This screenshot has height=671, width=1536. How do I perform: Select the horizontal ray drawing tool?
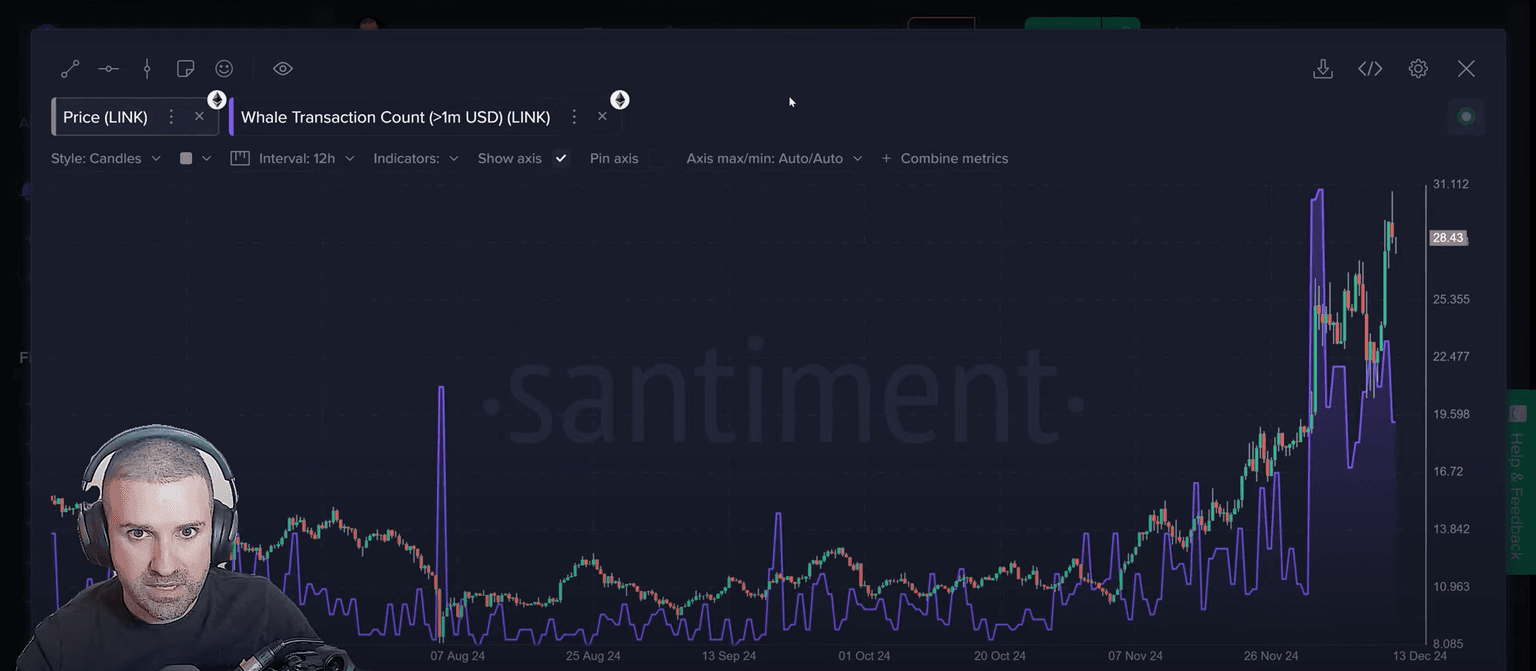(108, 69)
